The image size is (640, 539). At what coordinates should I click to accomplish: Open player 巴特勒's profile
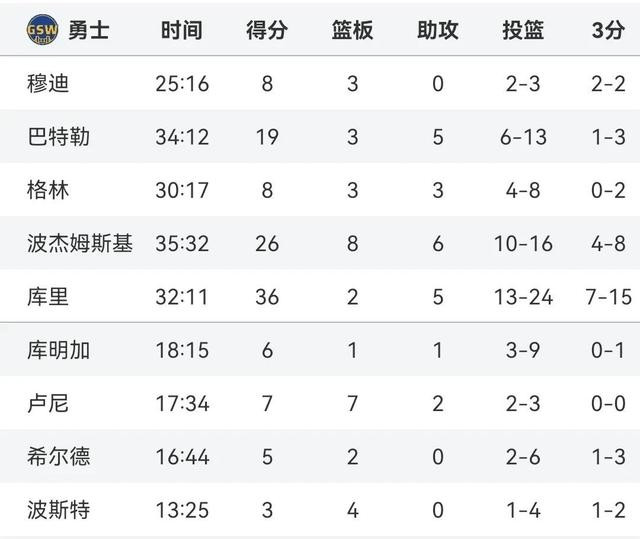(x=58, y=137)
